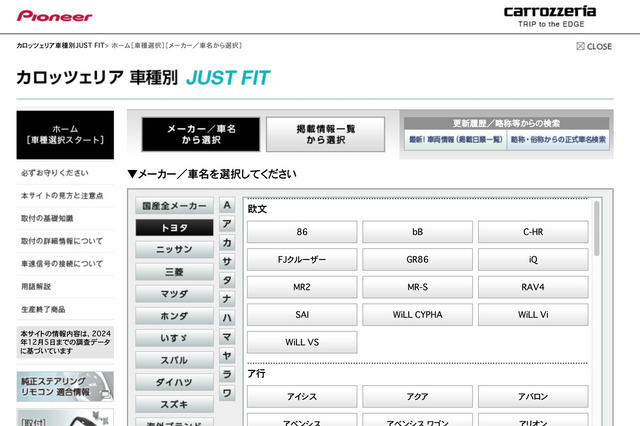Image resolution: width=640 pixels, height=426 pixels.
Task: Jump to index letter A
Action: point(227,205)
